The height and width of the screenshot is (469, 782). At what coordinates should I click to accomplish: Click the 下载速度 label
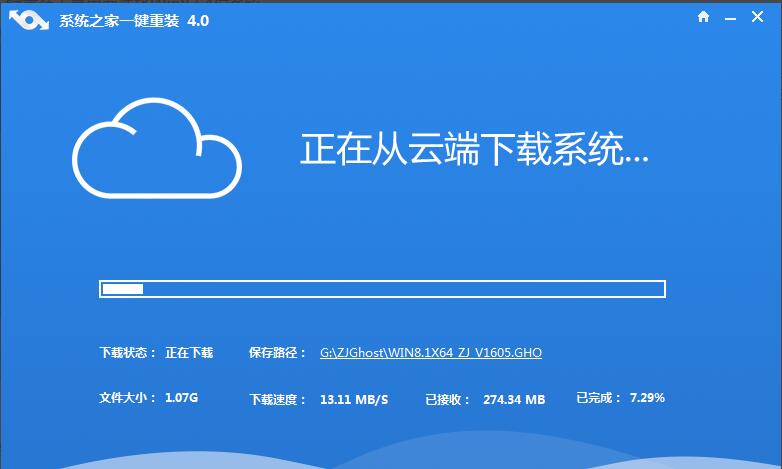click(x=278, y=400)
